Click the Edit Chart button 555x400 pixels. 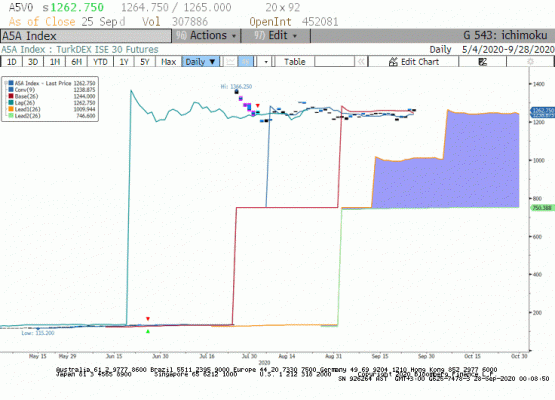pos(413,62)
